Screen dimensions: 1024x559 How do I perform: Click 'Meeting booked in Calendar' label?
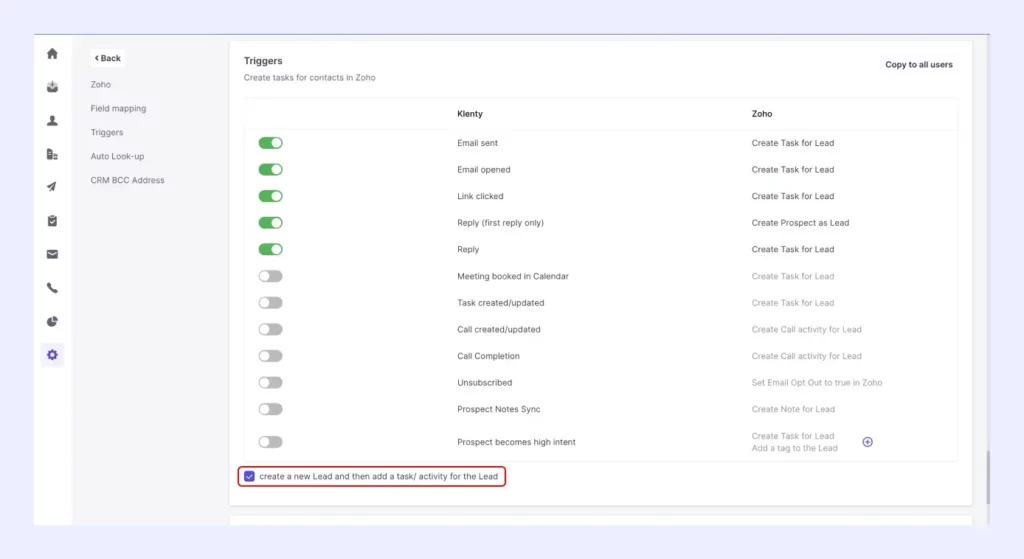pyautogui.click(x=513, y=276)
